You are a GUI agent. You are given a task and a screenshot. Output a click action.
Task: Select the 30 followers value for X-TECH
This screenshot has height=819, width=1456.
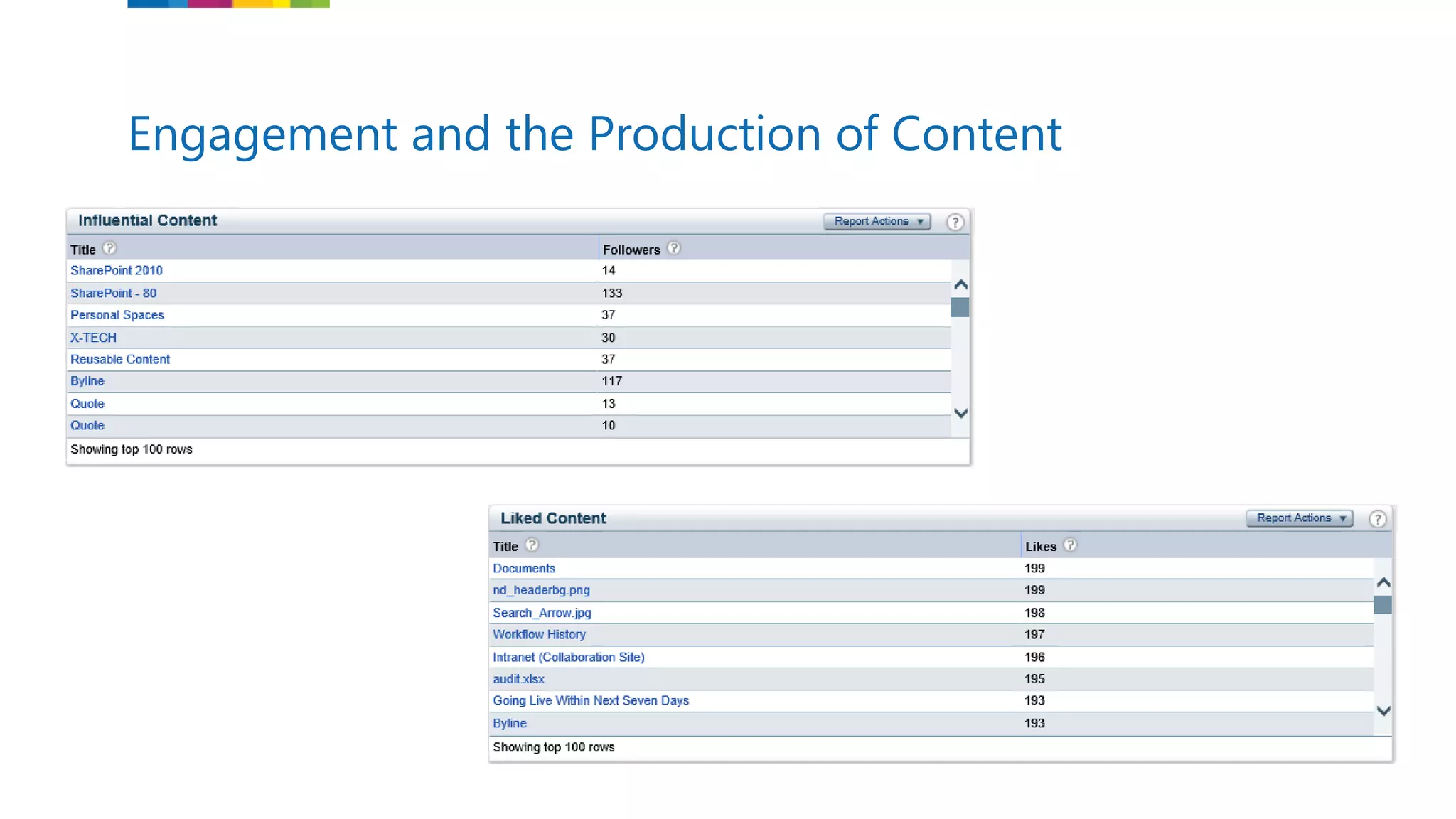click(609, 338)
